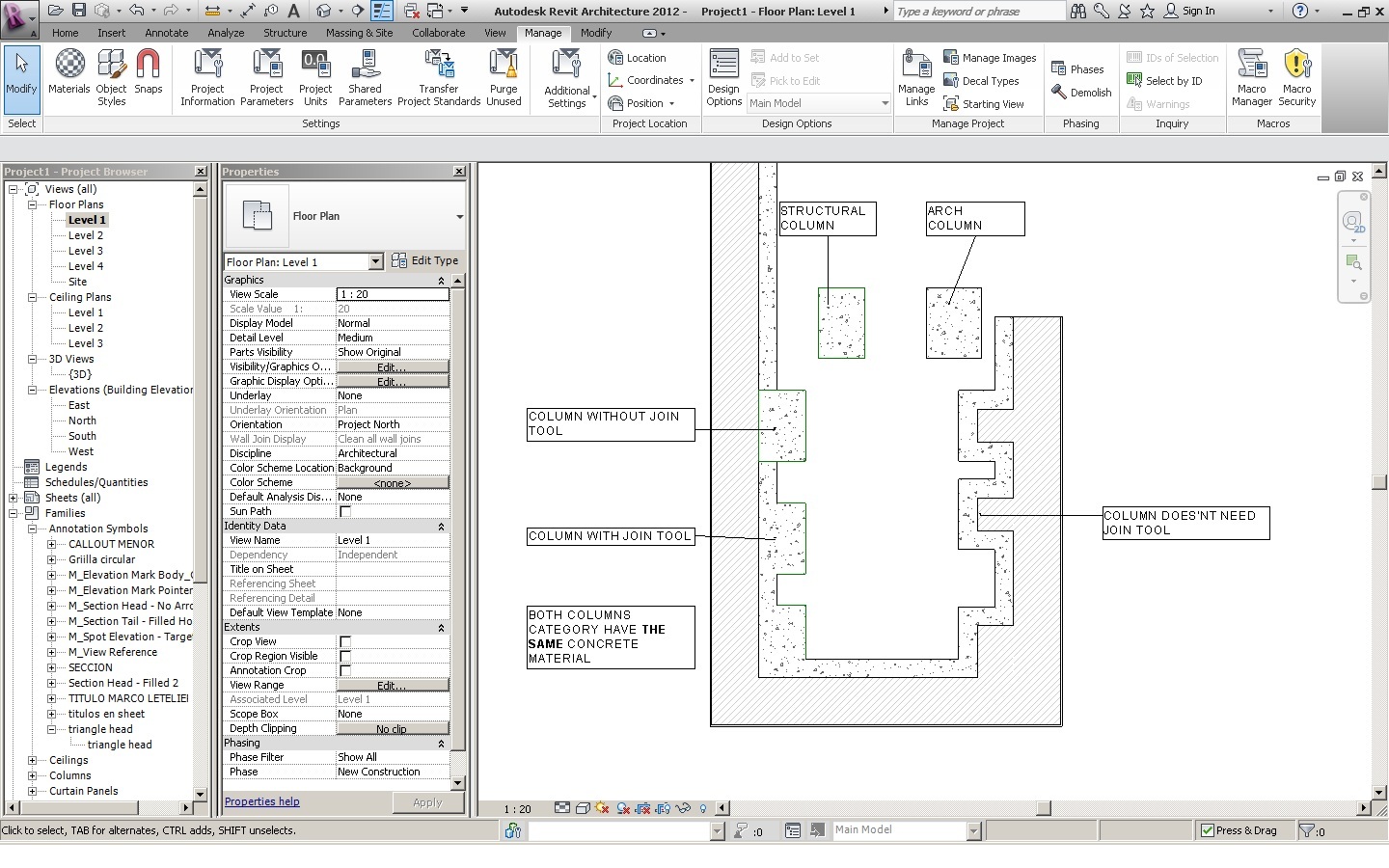Click the Edit Type button
Viewport: 1389px width, 868px height.
point(425,260)
